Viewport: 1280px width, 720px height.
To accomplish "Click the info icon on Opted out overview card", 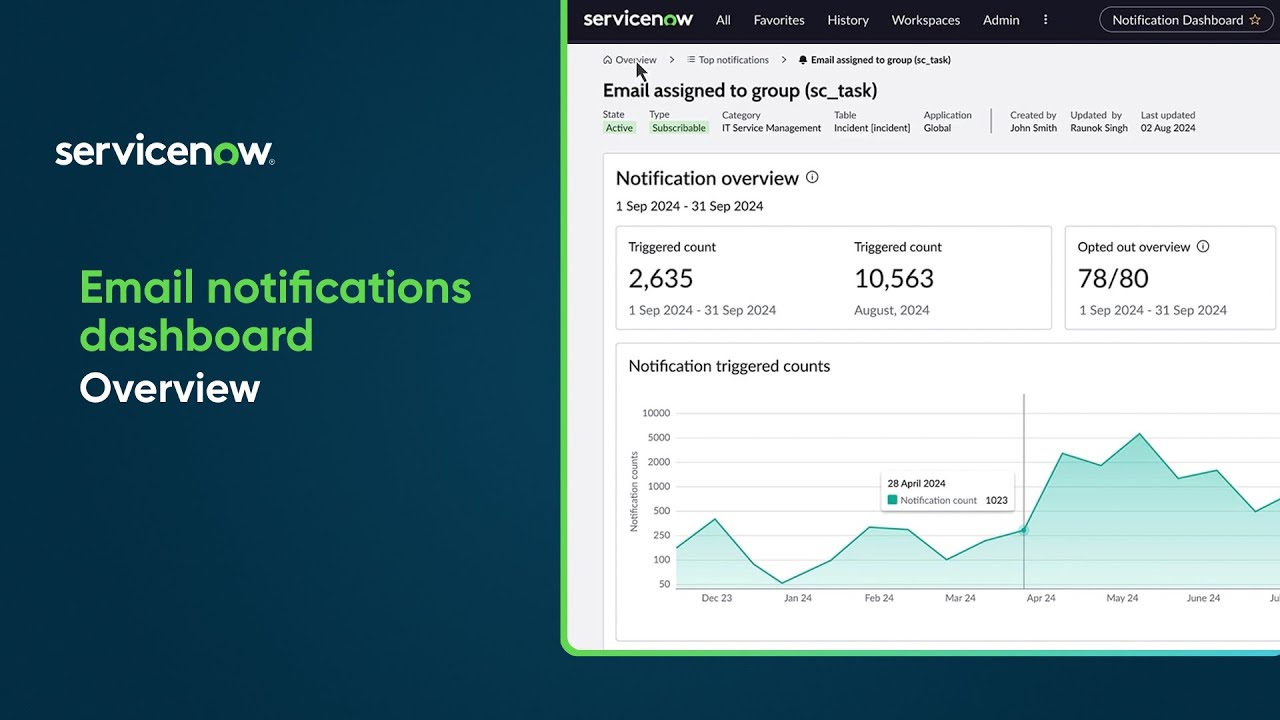I will [1203, 246].
